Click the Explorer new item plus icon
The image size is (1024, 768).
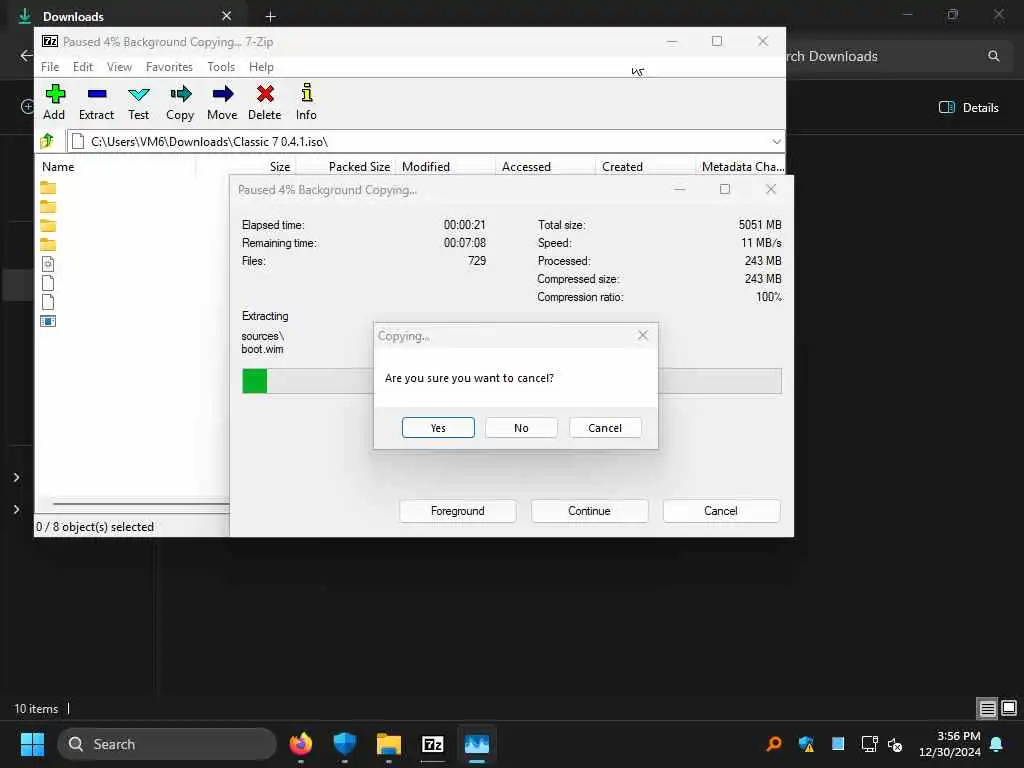[27, 106]
